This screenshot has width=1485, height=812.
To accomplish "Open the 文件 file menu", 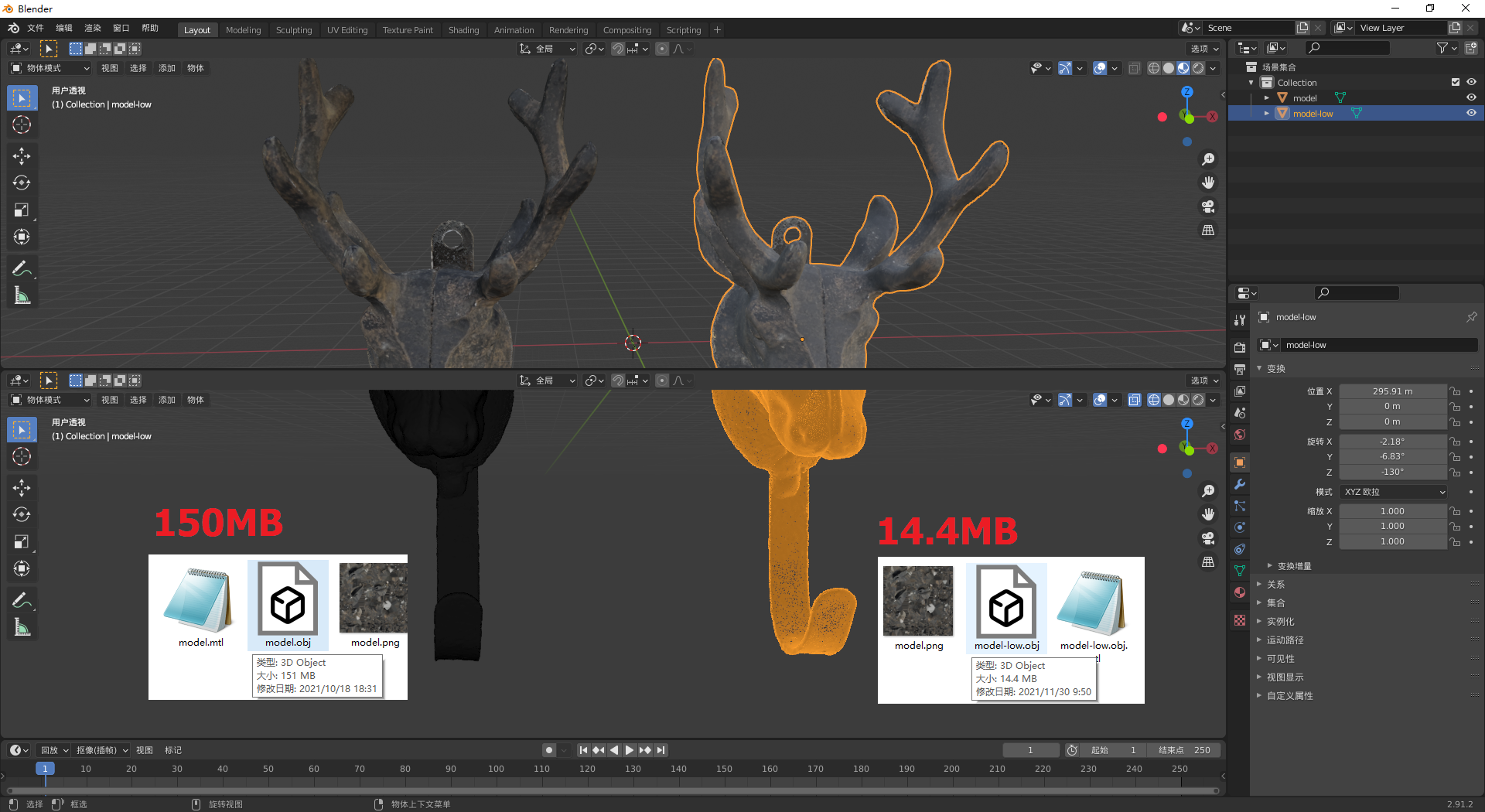I will pos(36,28).
